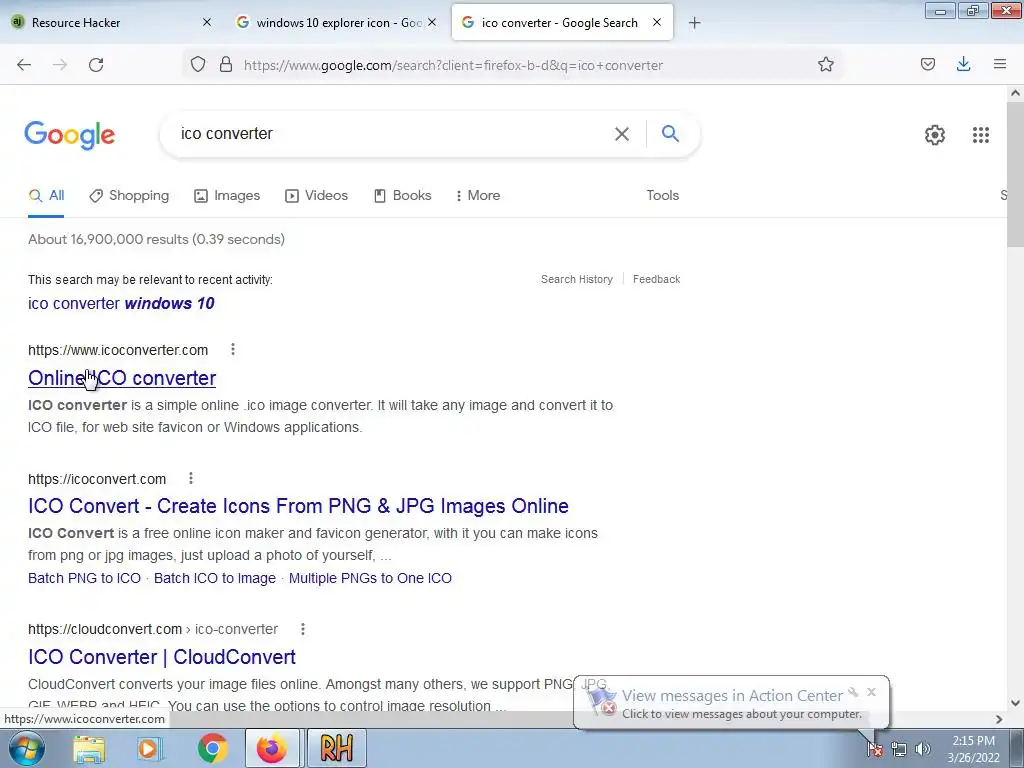Click suggestion ico converter windows 10
The image size is (1024, 768).
[121, 304]
